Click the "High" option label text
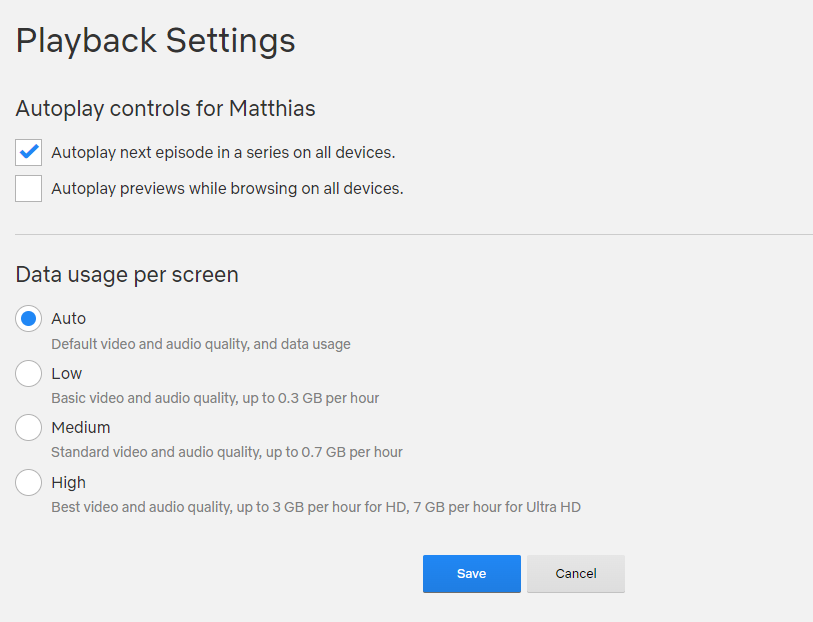The height and width of the screenshot is (622, 813). pos(69,483)
